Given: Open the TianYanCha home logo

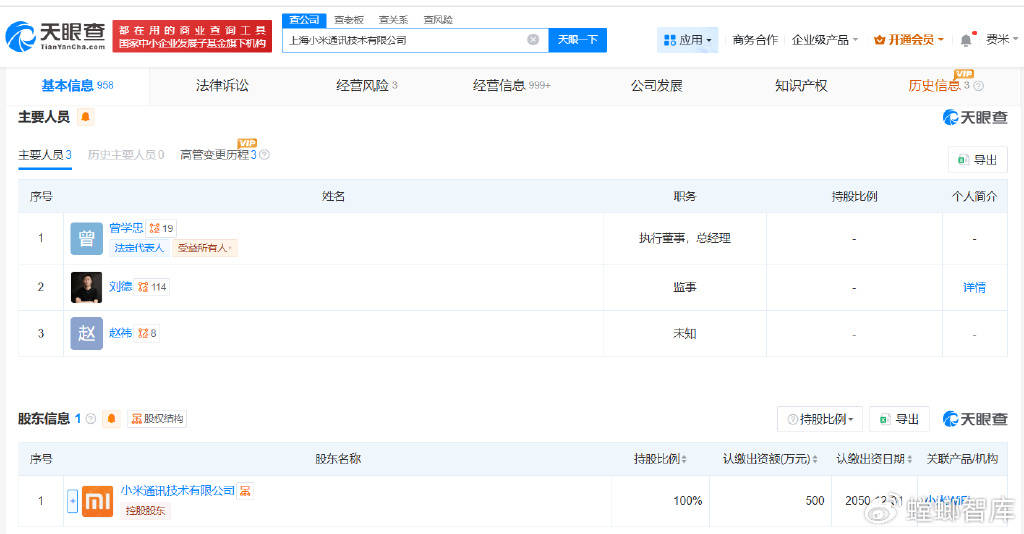Looking at the screenshot, I should tap(56, 36).
